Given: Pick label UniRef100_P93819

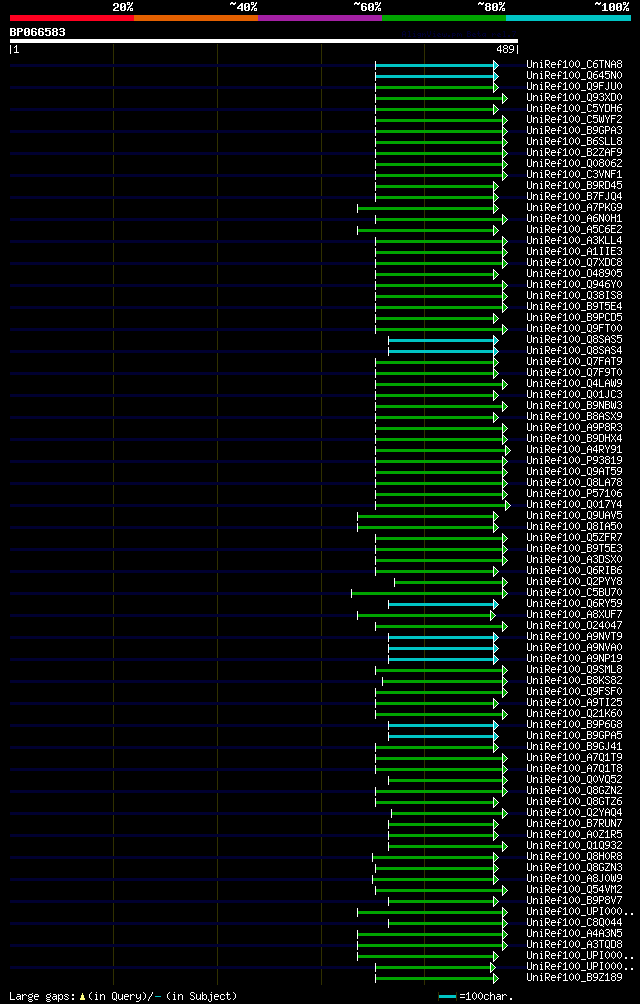Looking at the screenshot, I should tap(573, 460).
